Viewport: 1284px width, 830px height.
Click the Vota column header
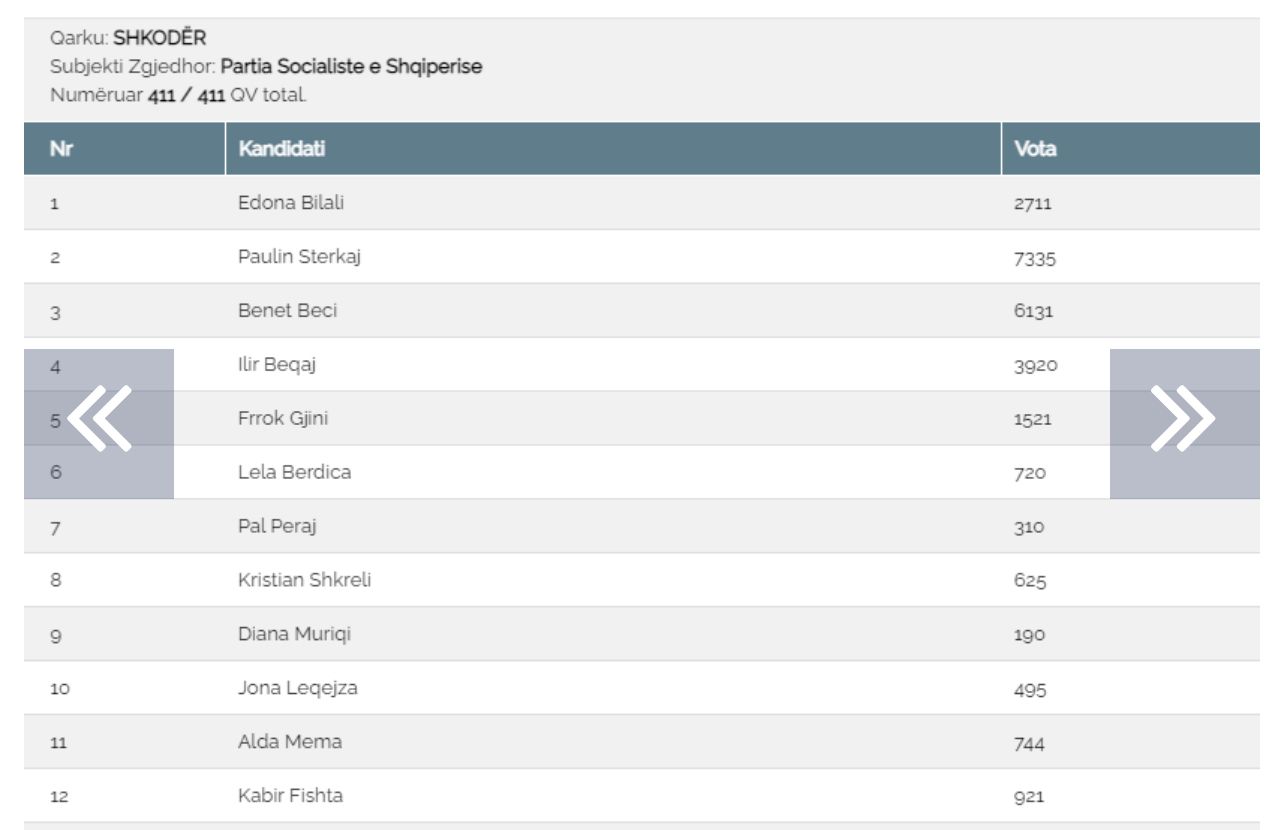pos(1035,149)
